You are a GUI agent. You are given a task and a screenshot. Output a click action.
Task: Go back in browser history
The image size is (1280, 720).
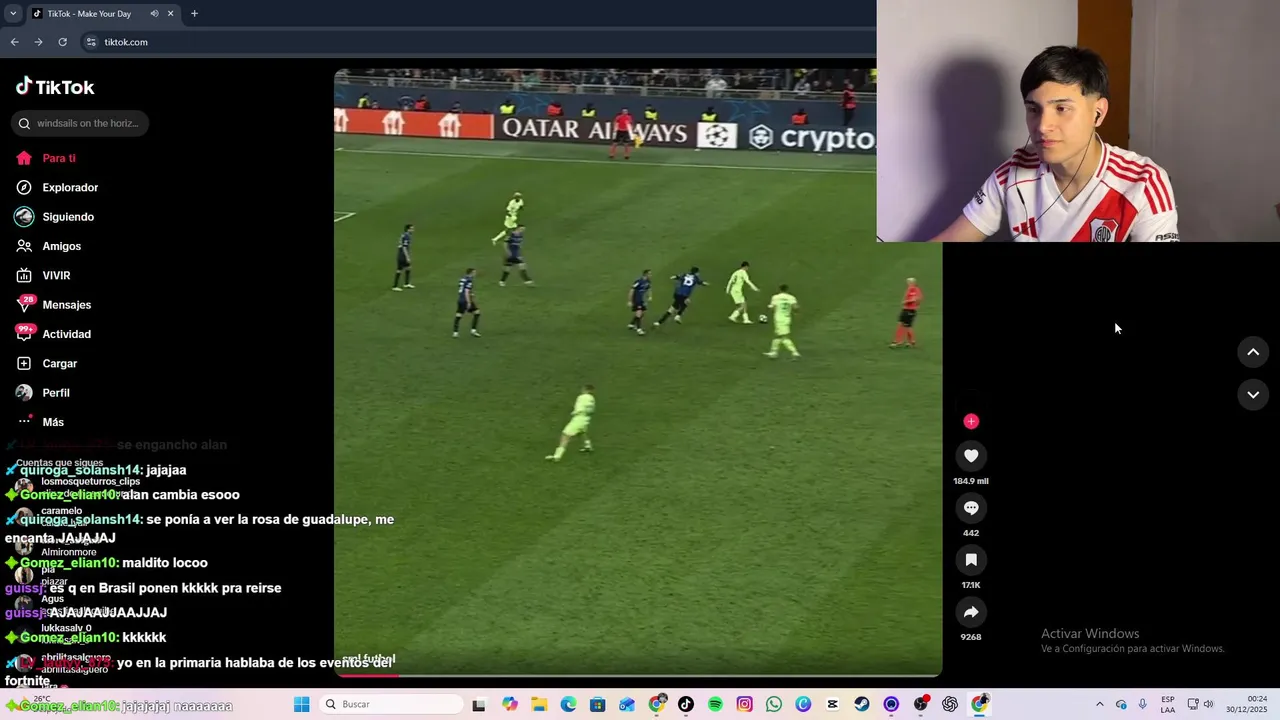click(x=14, y=42)
